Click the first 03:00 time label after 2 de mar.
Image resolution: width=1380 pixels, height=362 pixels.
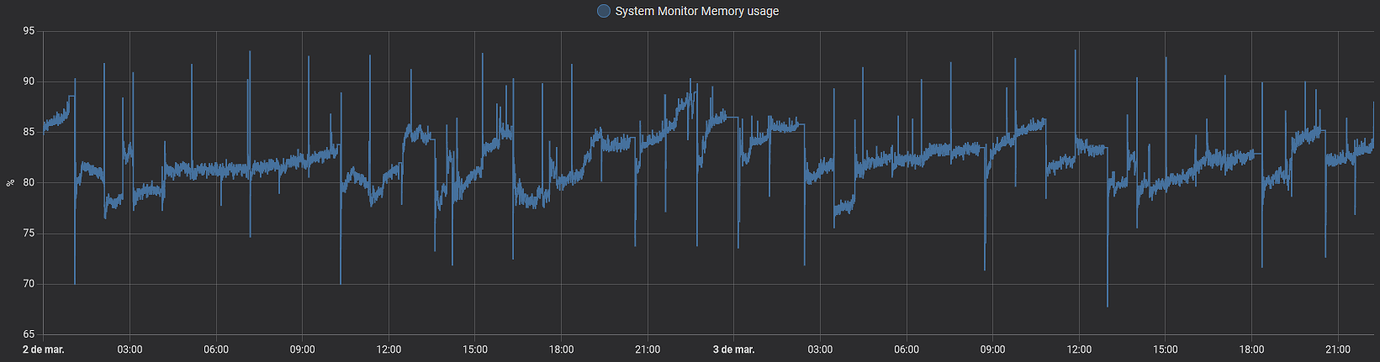point(130,349)
